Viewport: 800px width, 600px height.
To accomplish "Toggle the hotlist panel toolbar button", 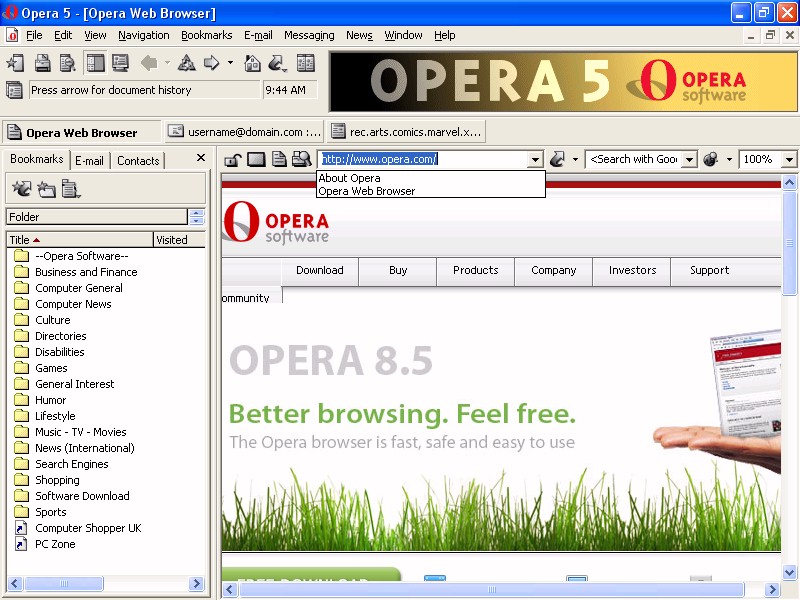I will coord(95,63).
